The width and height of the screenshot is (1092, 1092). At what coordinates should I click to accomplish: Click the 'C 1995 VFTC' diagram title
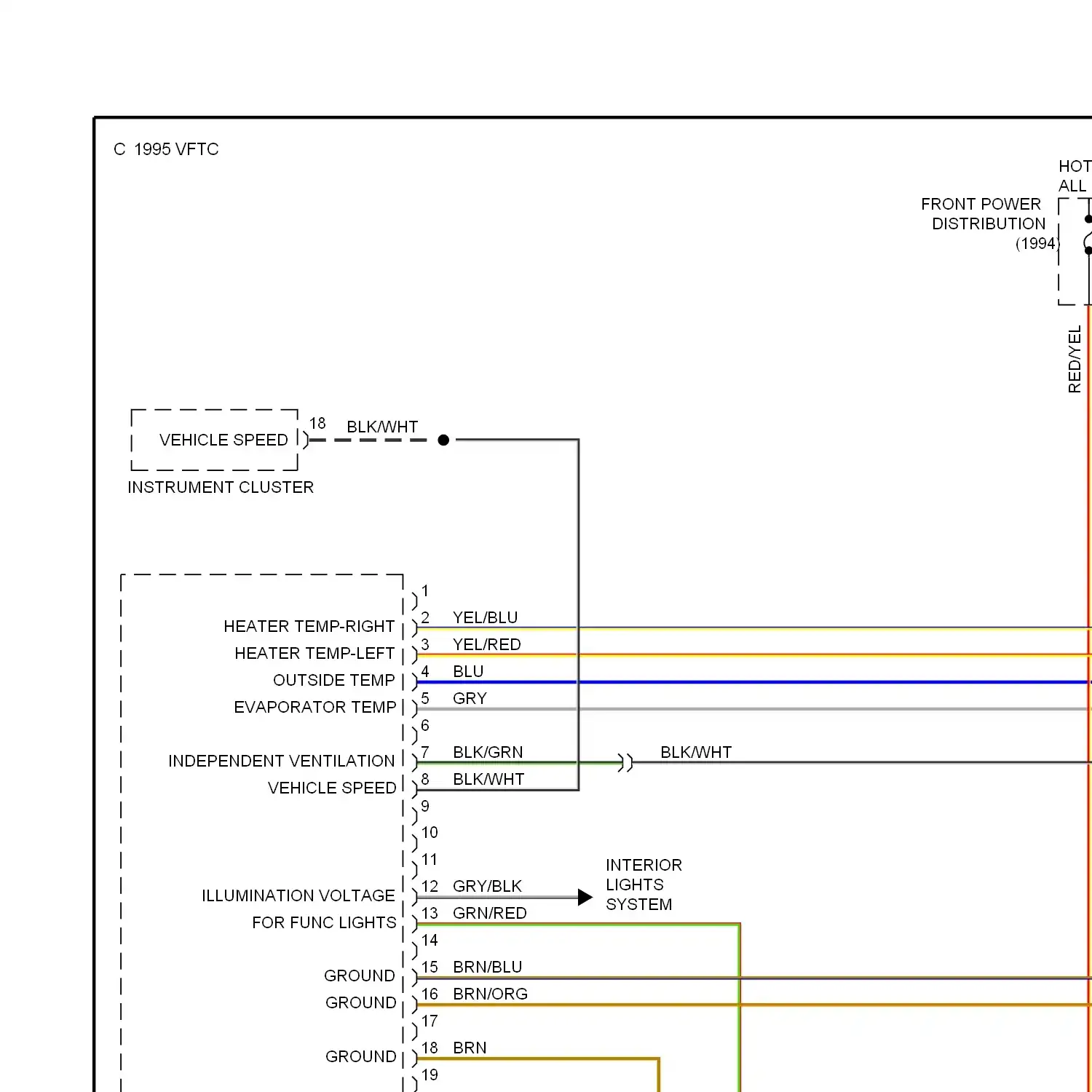[166, 149]
